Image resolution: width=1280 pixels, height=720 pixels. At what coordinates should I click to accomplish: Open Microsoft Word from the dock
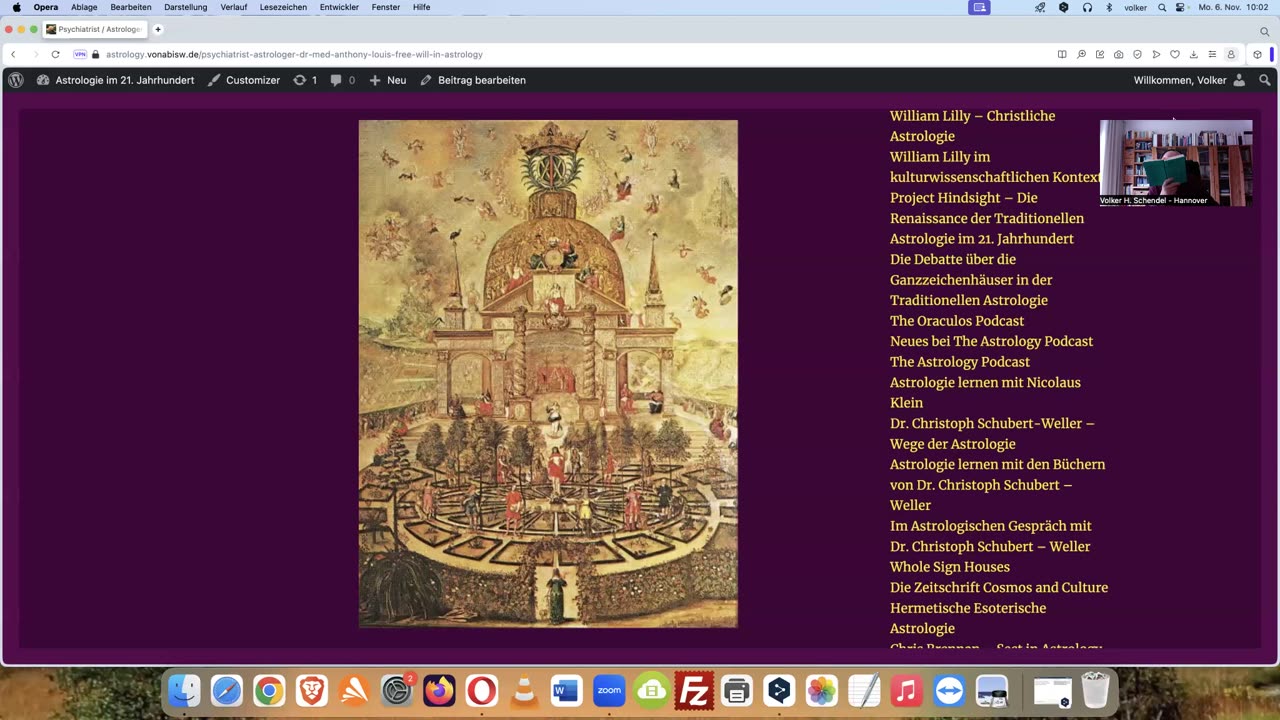[566, 691]
